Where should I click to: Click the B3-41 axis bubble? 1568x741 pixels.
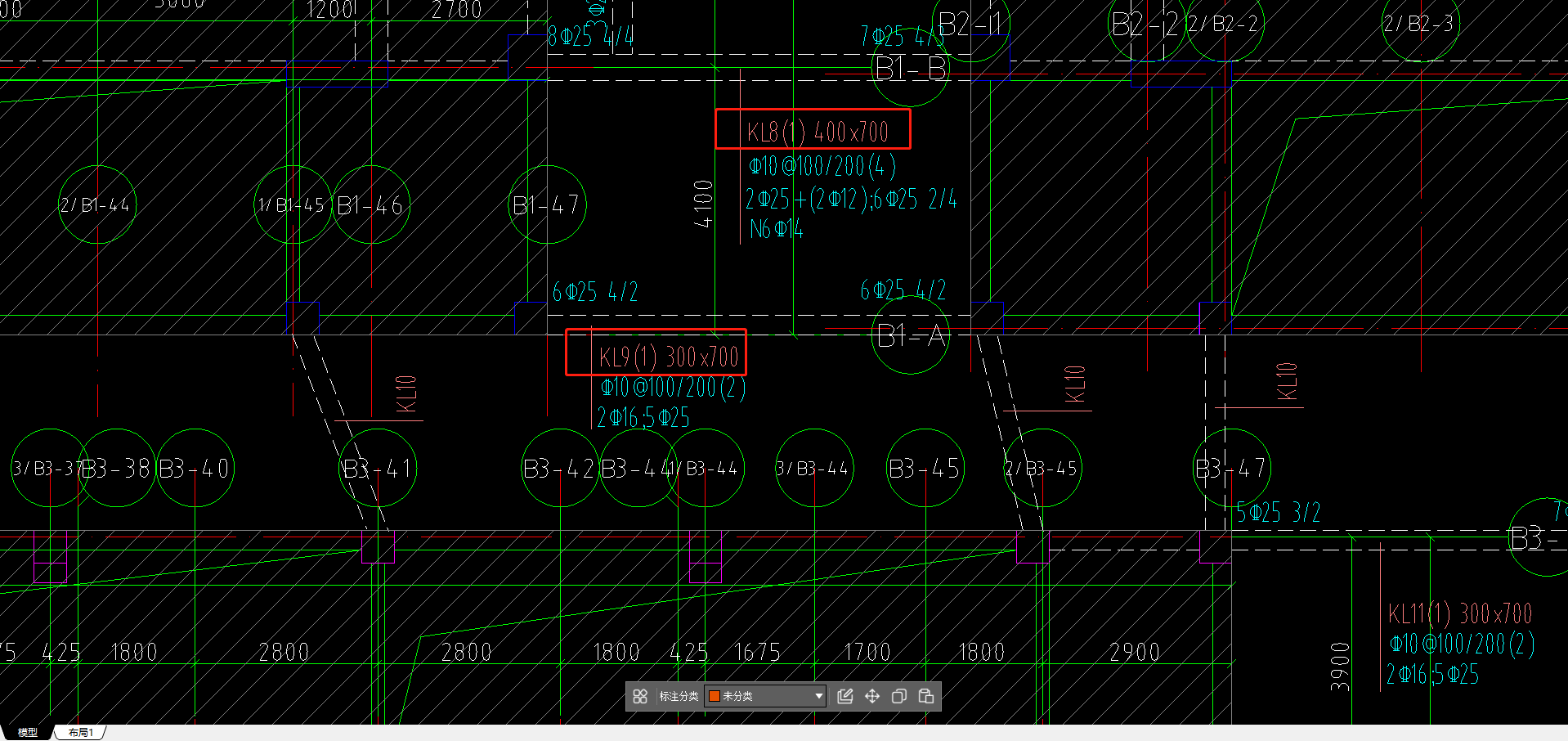point(378,468)
